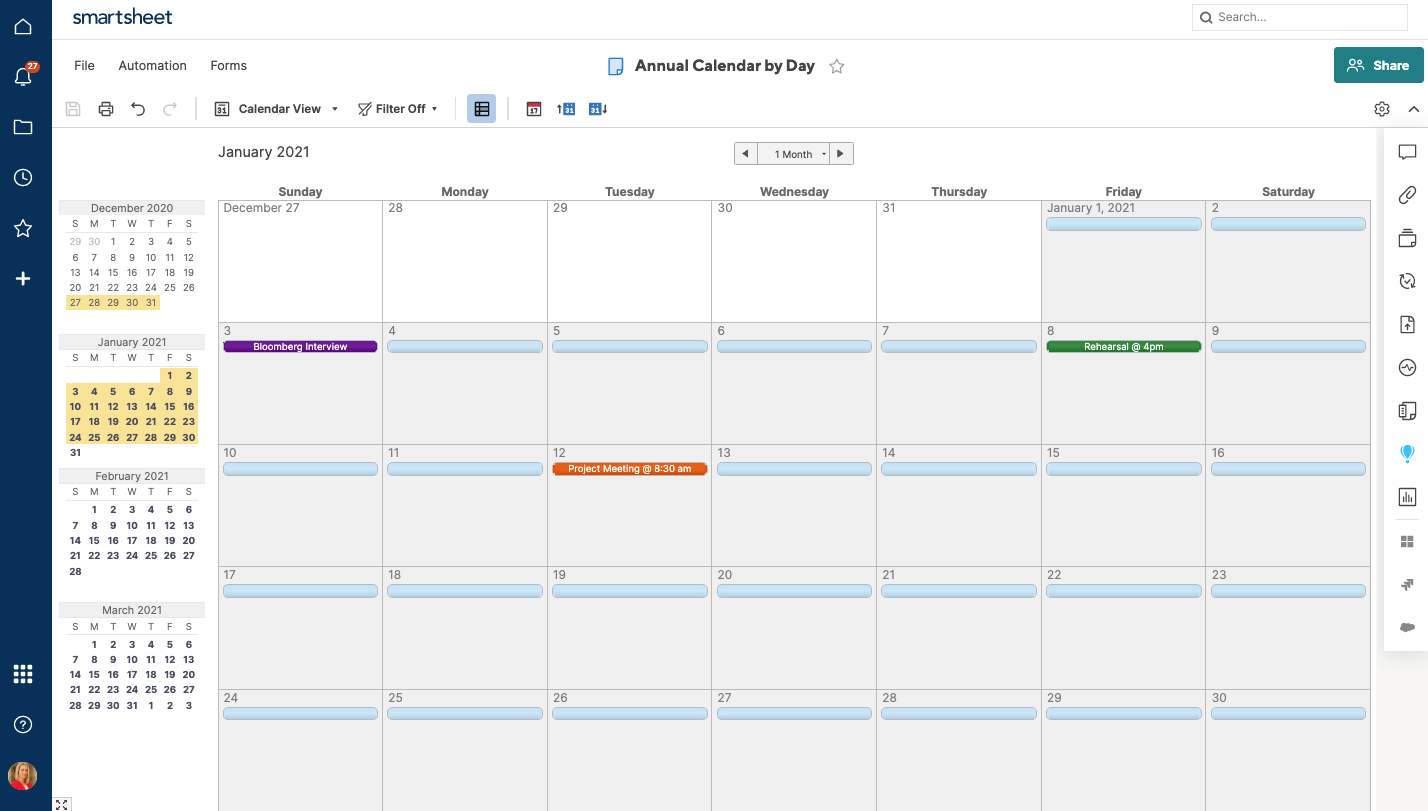Open the app launcher grid icon

pos(23,674)
